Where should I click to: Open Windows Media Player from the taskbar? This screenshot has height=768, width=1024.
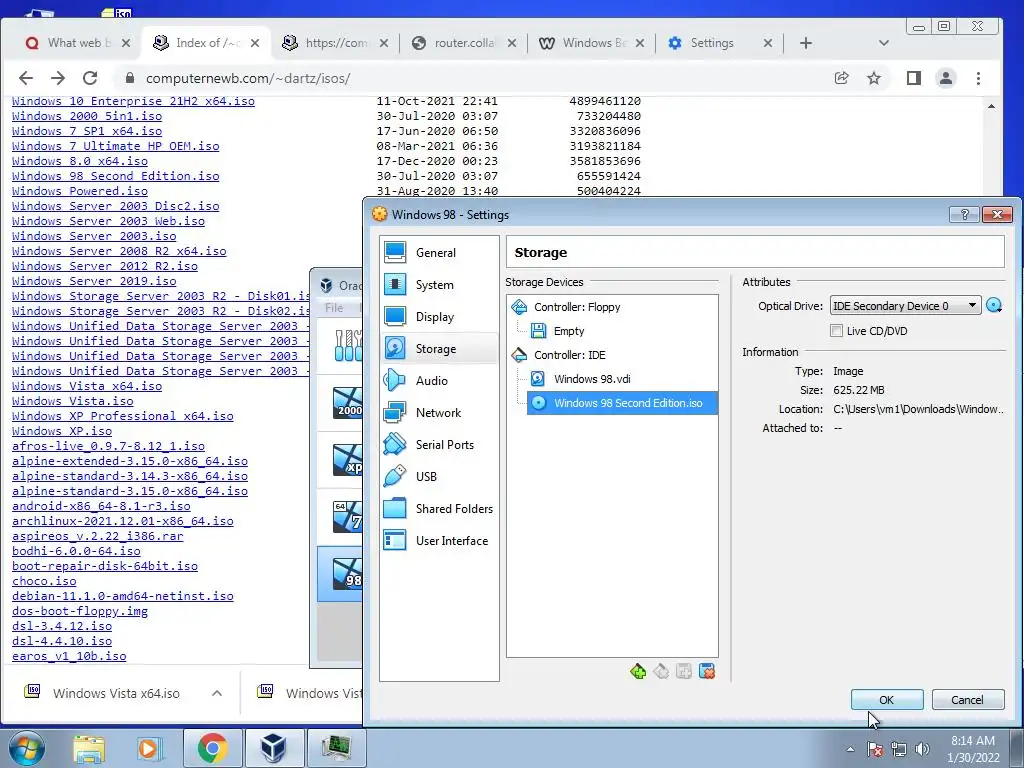point(148,749)
